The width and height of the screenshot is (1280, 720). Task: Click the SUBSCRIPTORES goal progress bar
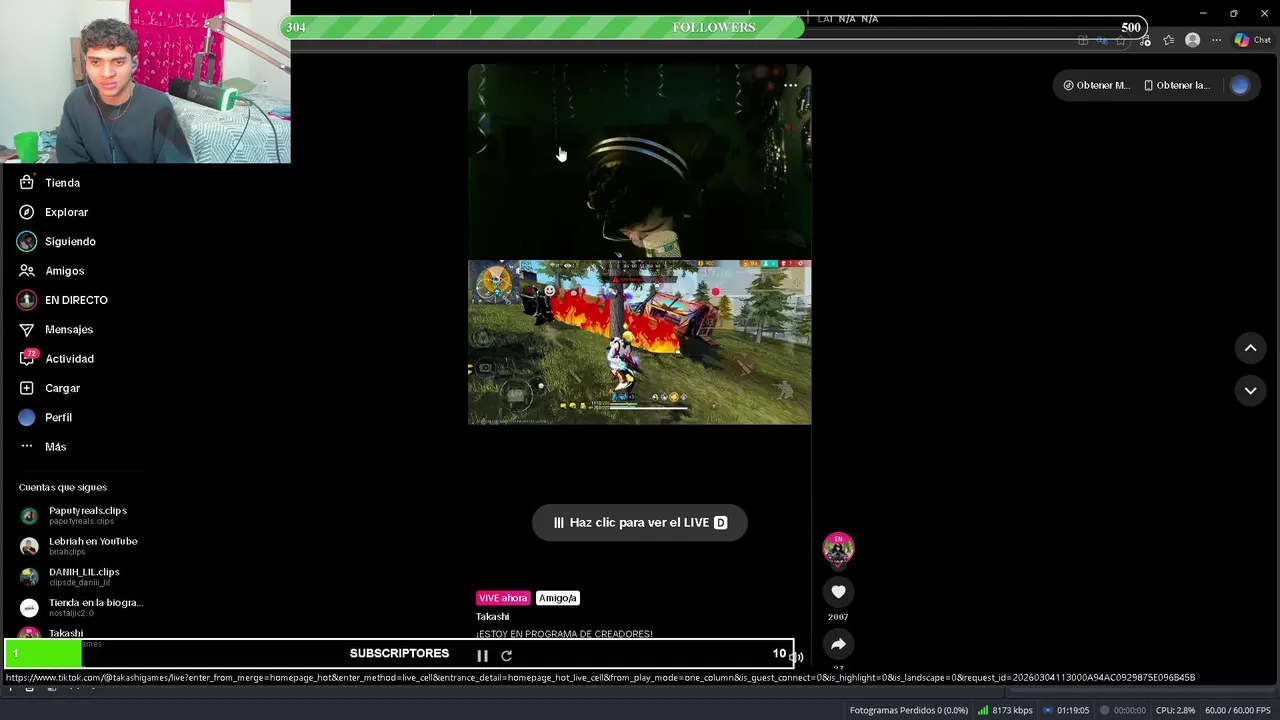point(400,653)
